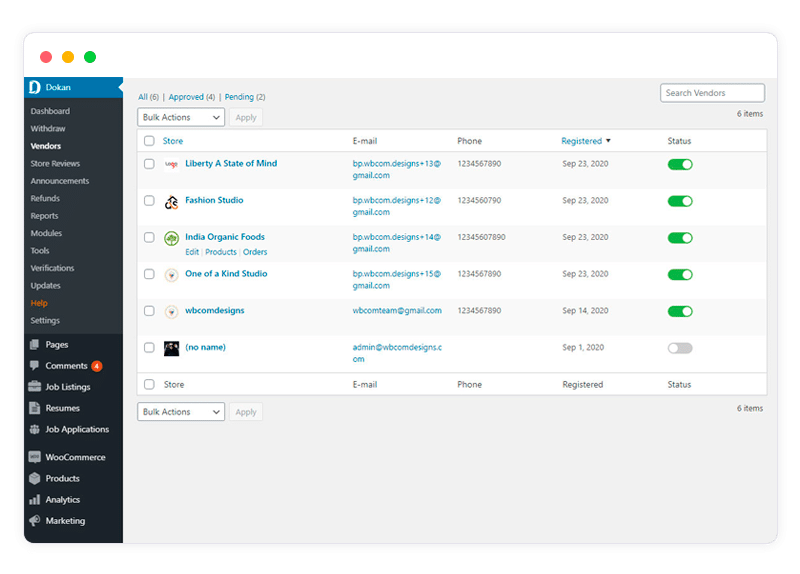800x574 pixels.
Task: Click the Search Vendors input field
Action: 712,93
